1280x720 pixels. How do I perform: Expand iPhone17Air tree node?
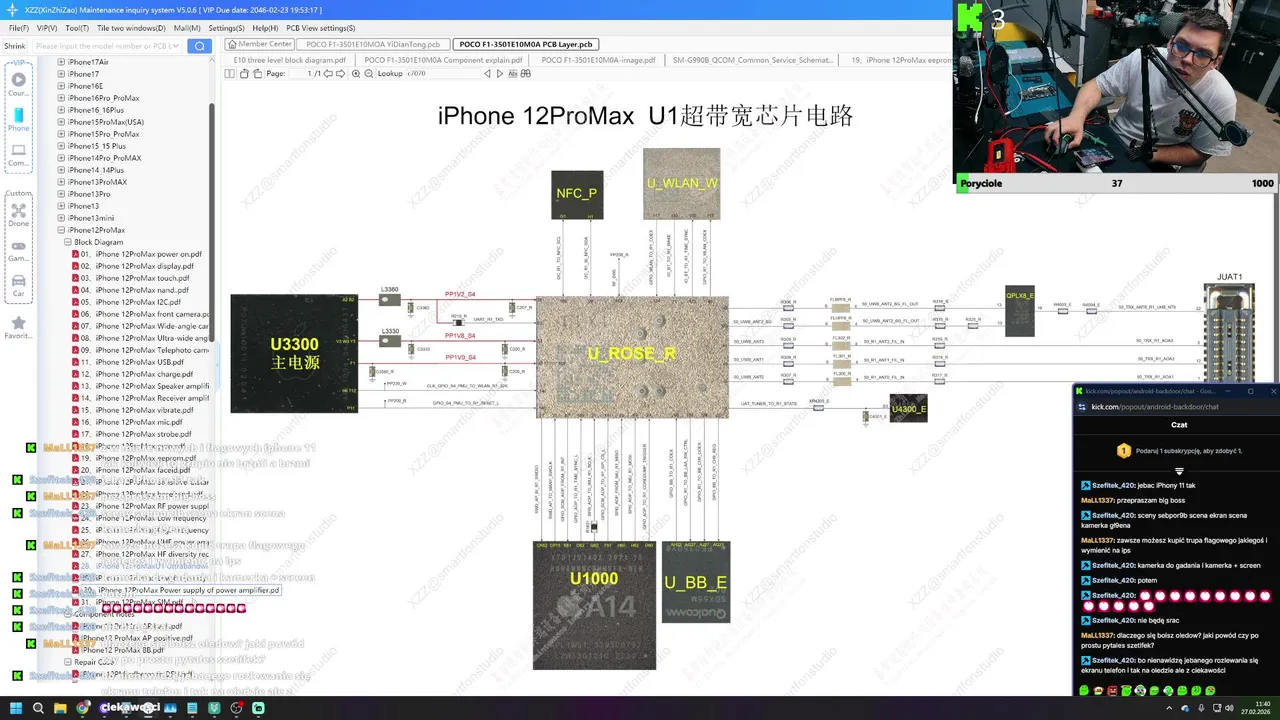61,62
